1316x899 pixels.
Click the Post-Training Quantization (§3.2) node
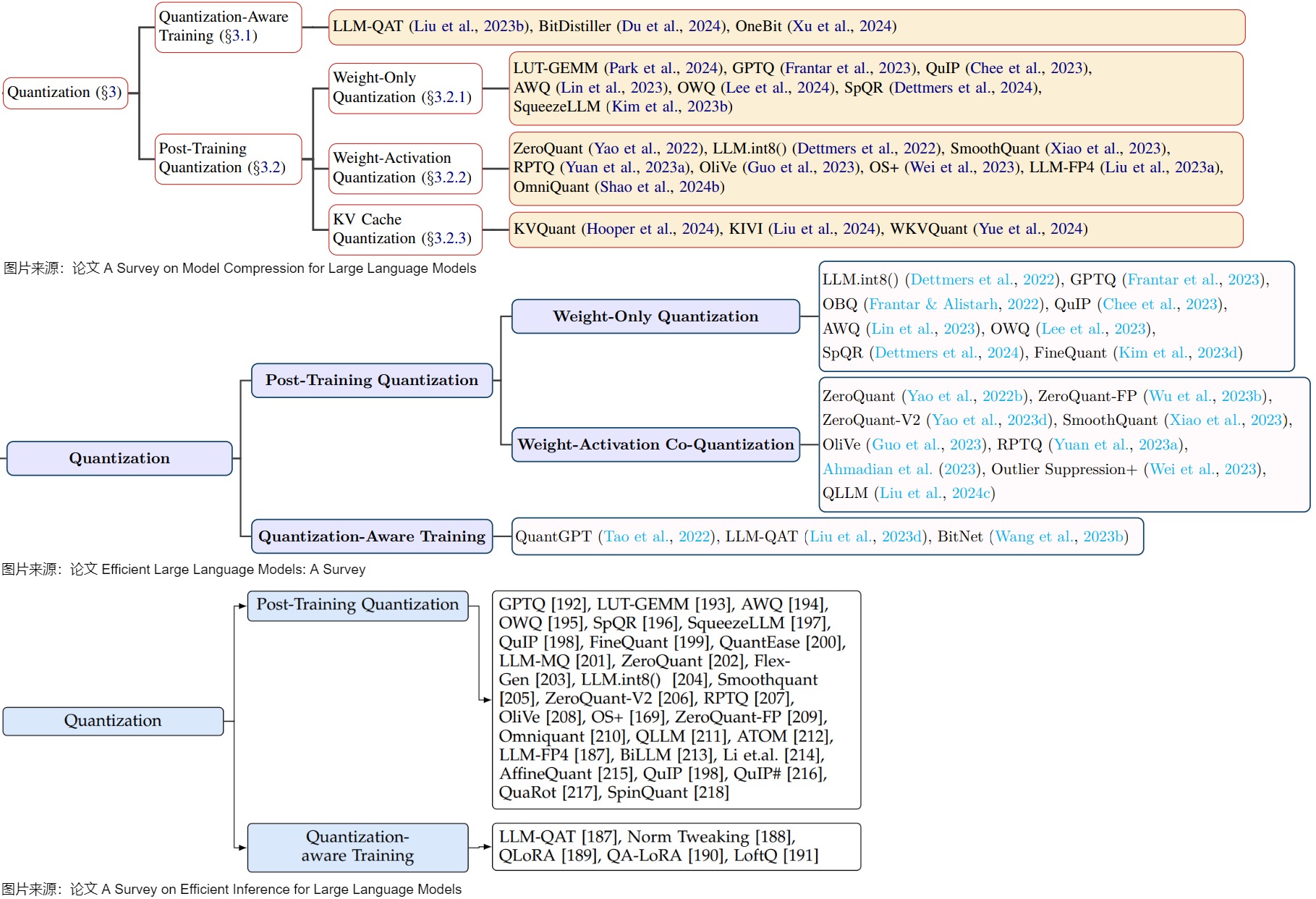tap(228, 159)
